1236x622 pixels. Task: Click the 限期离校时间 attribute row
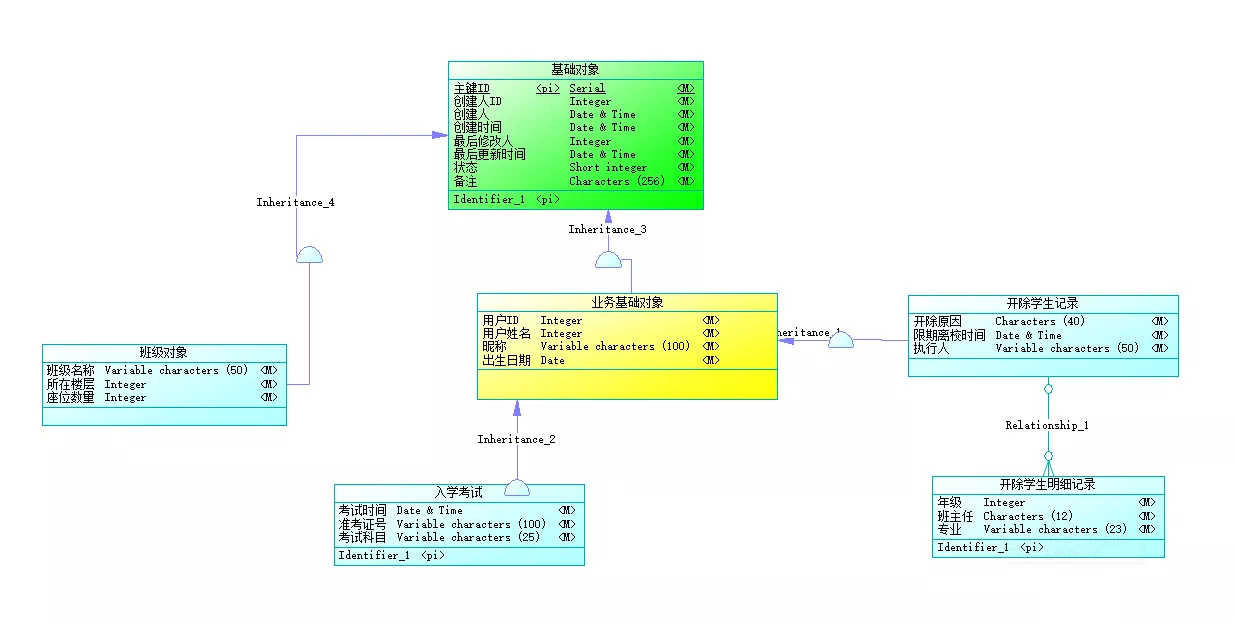pos(1041,335)
